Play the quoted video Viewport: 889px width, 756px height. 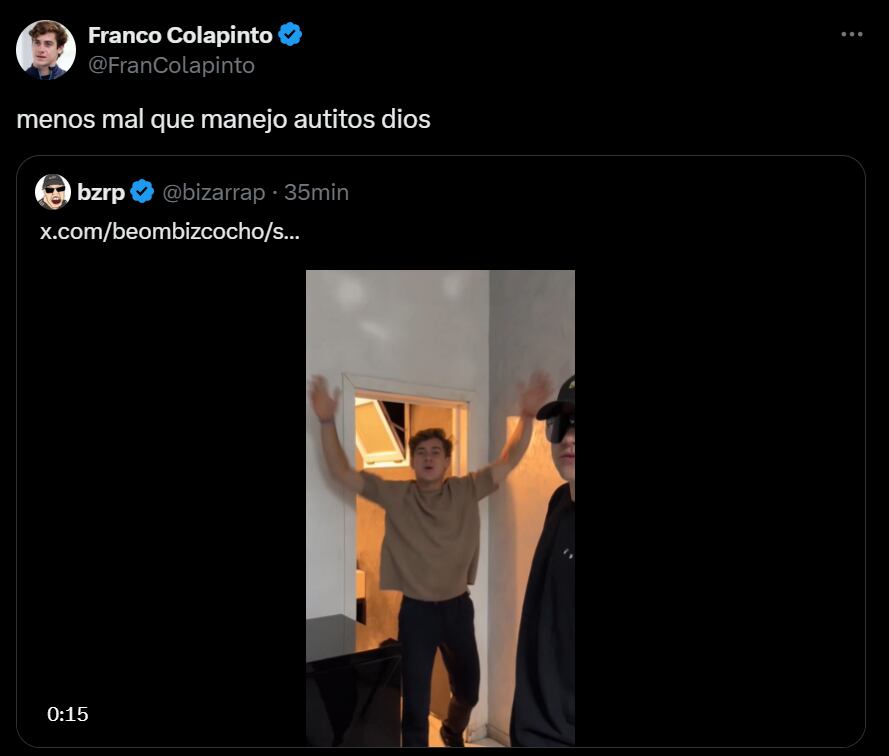click(441, 508)
